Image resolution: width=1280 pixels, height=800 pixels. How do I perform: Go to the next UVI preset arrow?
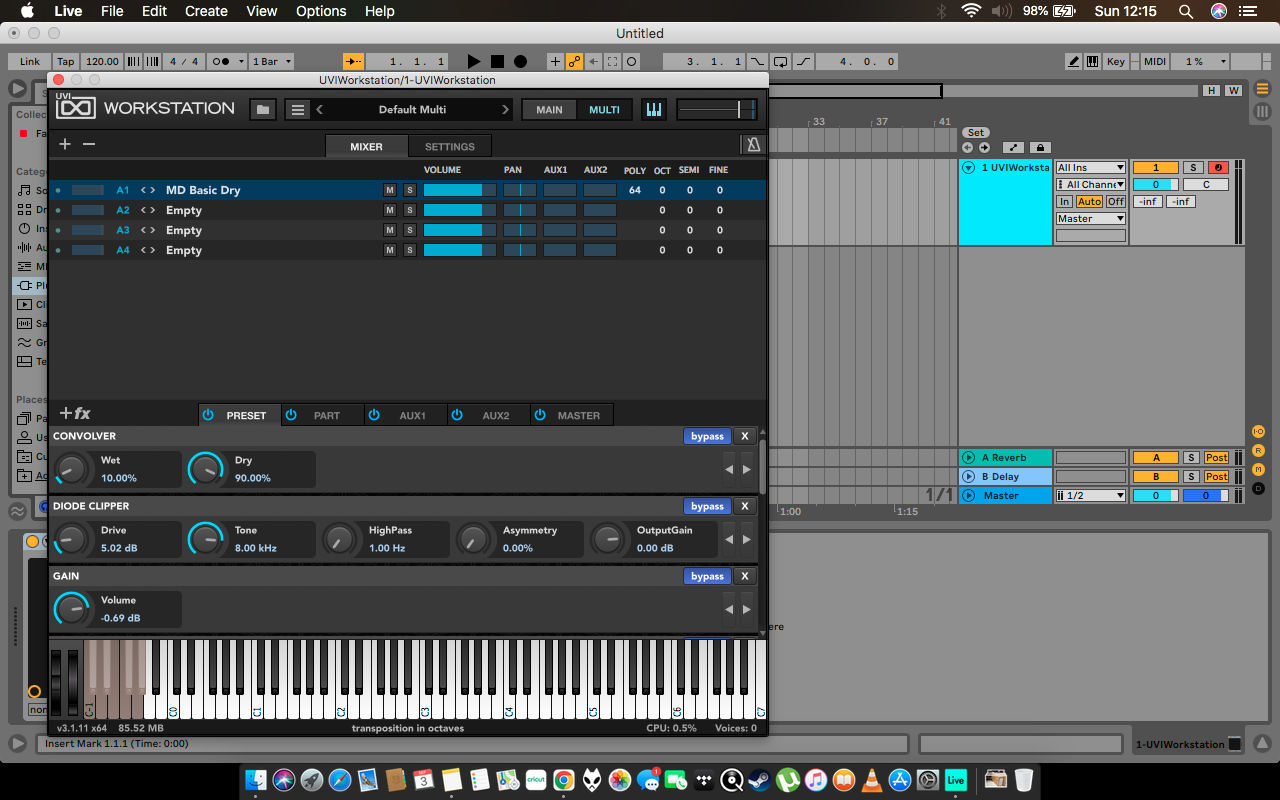click(505, 109)
